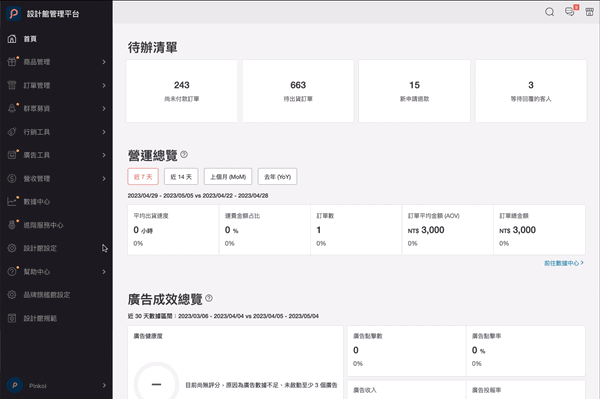Expand the 廣告工具 submenu chevron
This screenshot has width=600, height=399.
tap(104, 155)
